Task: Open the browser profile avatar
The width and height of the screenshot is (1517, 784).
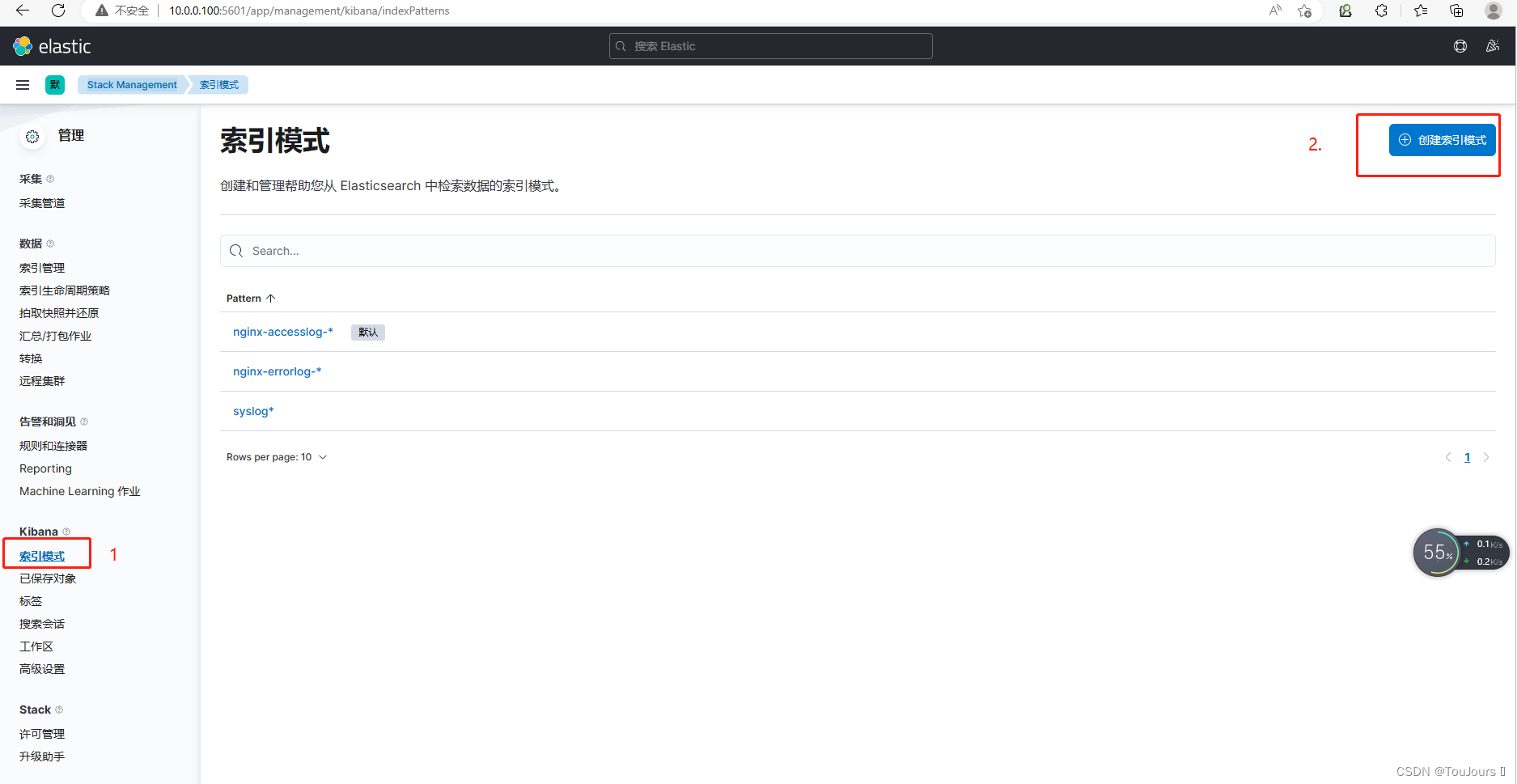Action: 1494,11
